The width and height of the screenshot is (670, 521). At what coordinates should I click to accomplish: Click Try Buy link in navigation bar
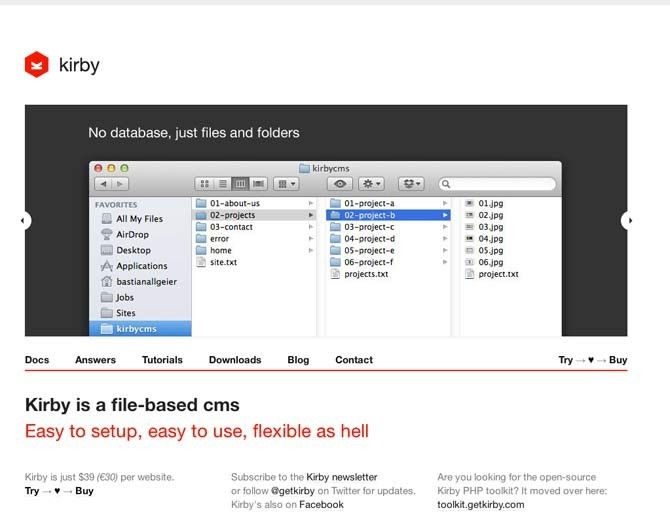coord(593,360)
